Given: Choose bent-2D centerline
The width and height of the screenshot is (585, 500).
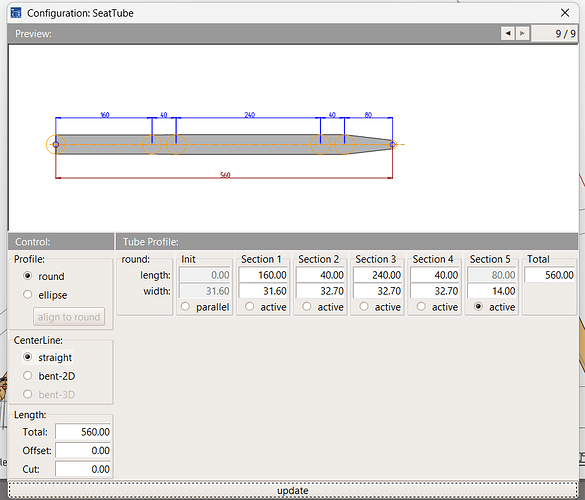Looking at the screenshot, I should click(x=28, y=376).
